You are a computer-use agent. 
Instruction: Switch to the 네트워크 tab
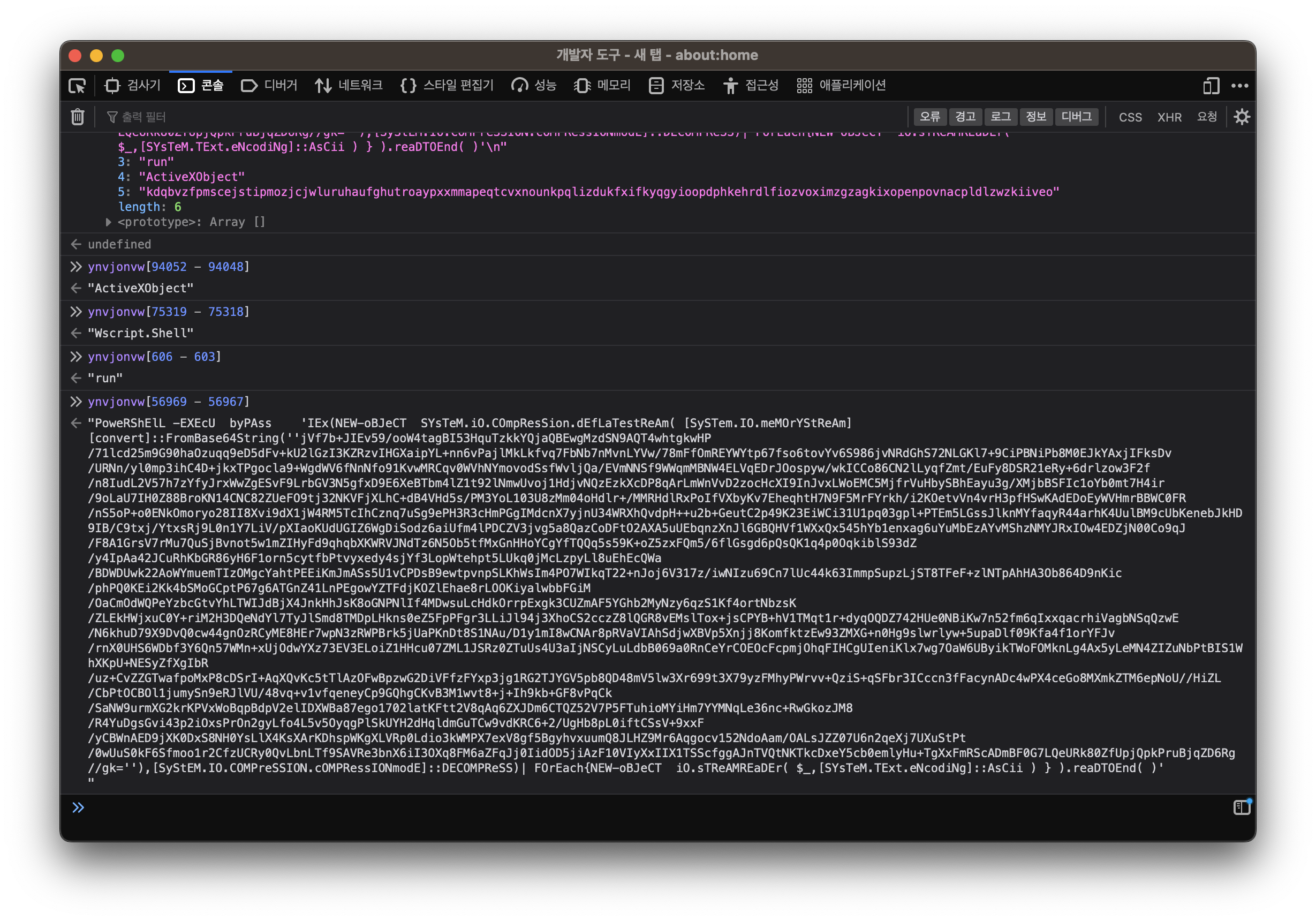point(349,86)
